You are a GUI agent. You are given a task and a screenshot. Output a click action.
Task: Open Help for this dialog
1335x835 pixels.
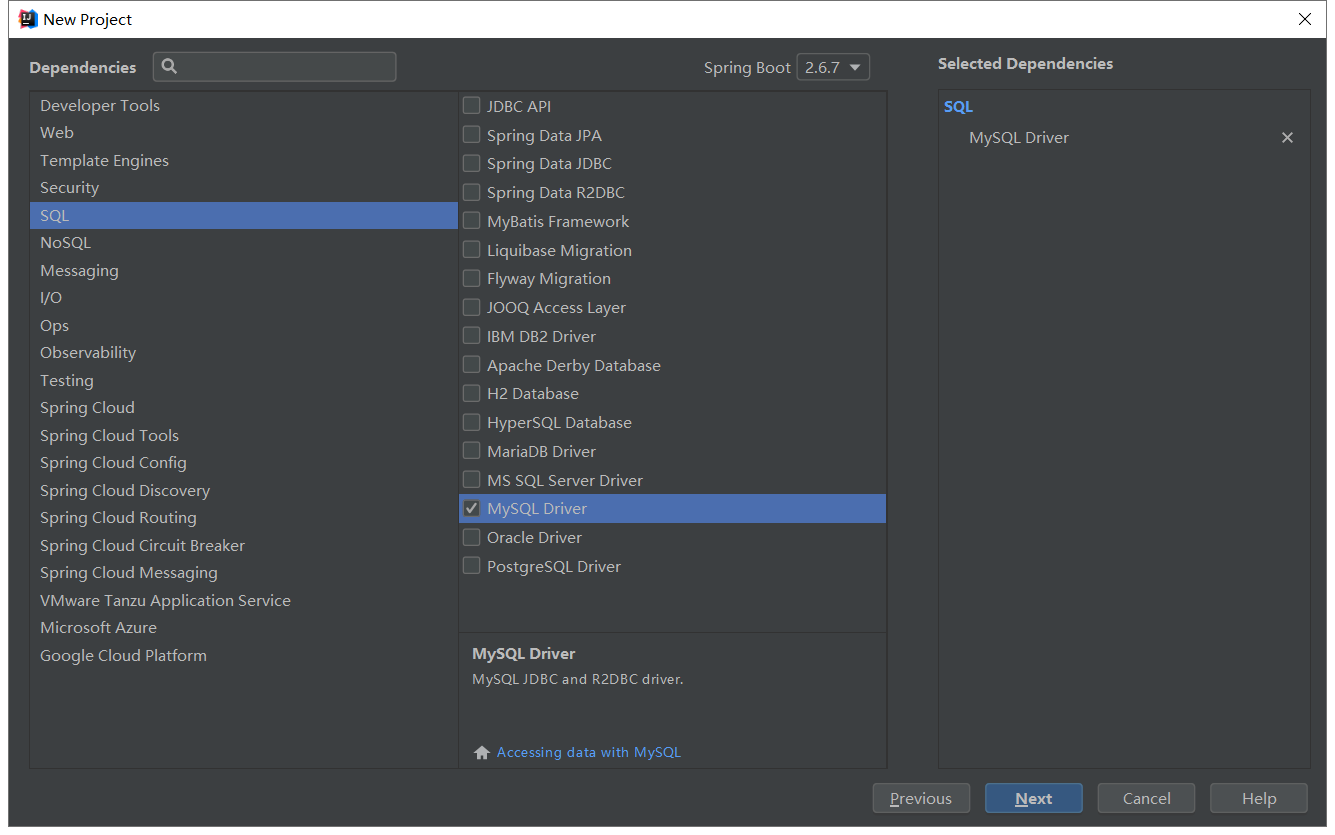coord(1258,798)
